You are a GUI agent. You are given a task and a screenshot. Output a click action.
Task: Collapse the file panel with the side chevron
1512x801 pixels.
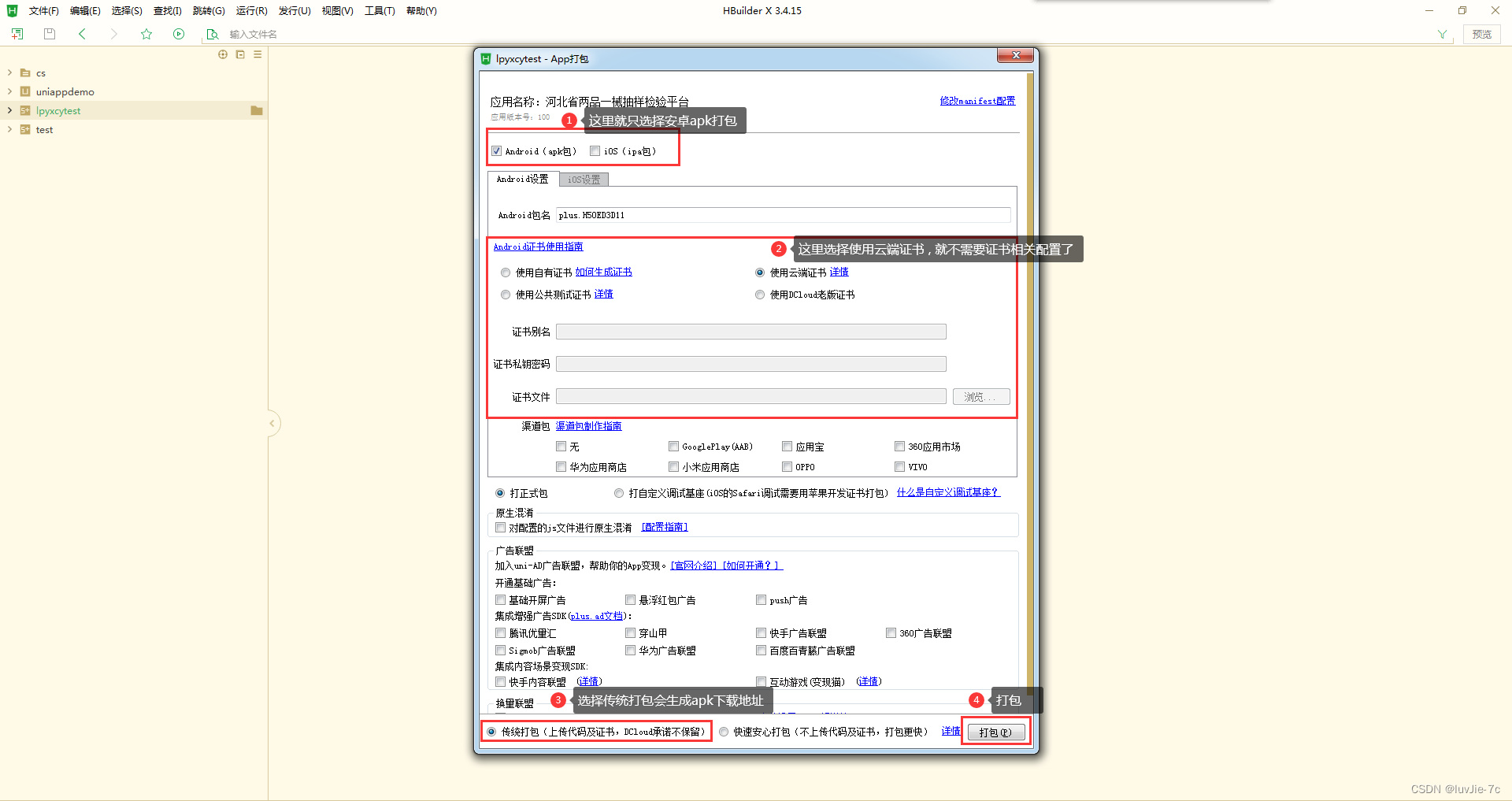point(272,424)
